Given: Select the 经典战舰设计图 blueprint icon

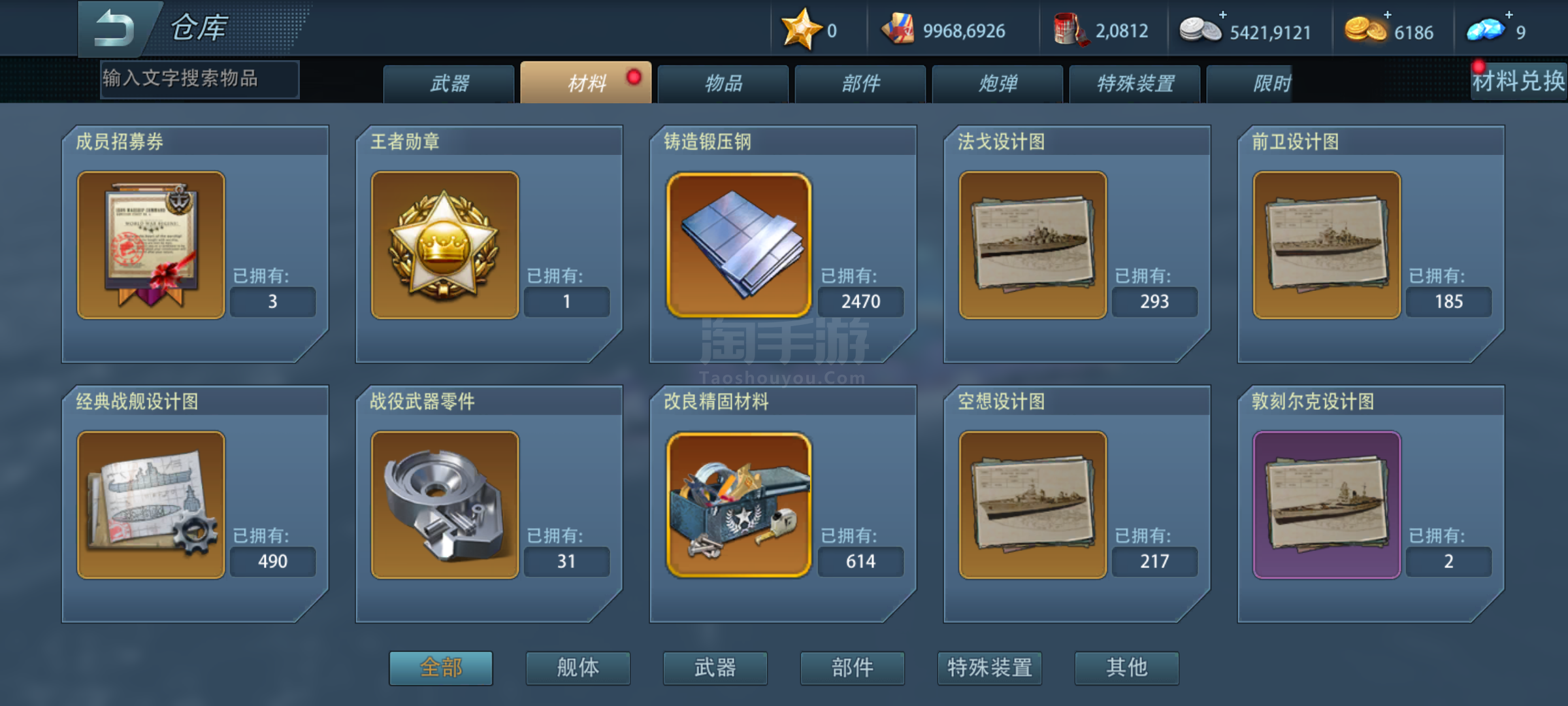Looking at the screenshot, I should (151, 505).
